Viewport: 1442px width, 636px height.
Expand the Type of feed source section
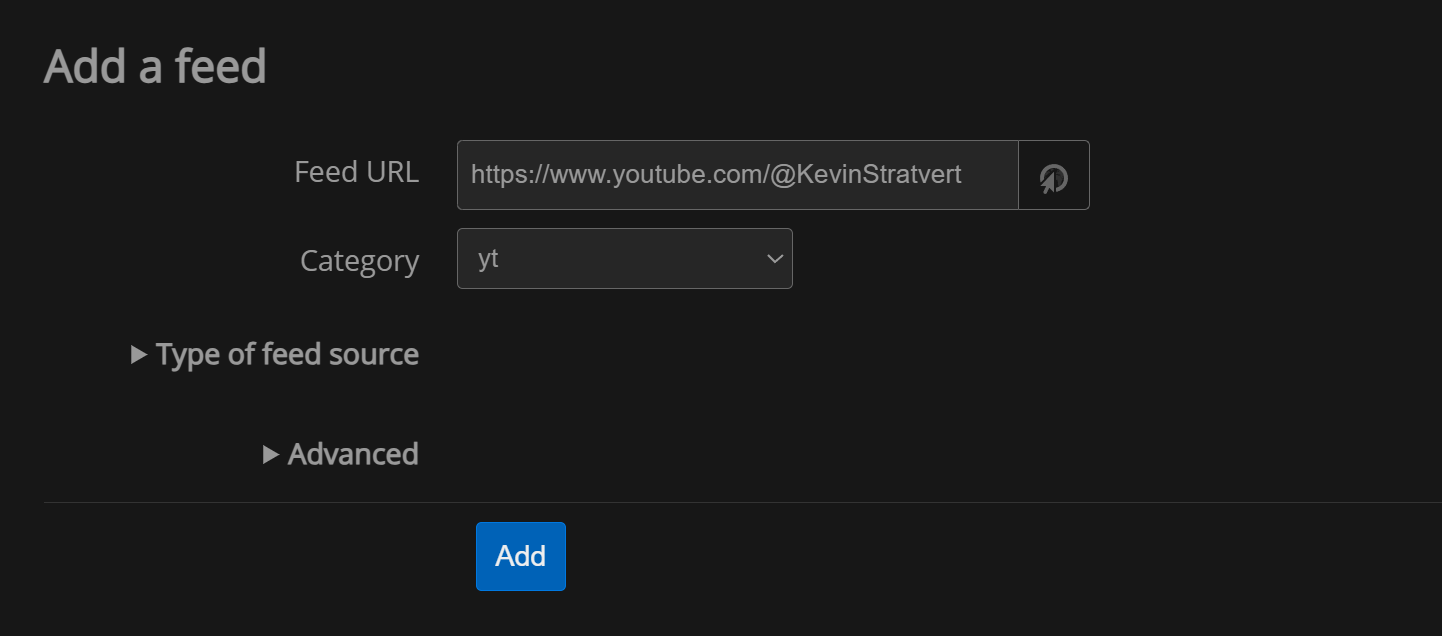tap(275, 354)
